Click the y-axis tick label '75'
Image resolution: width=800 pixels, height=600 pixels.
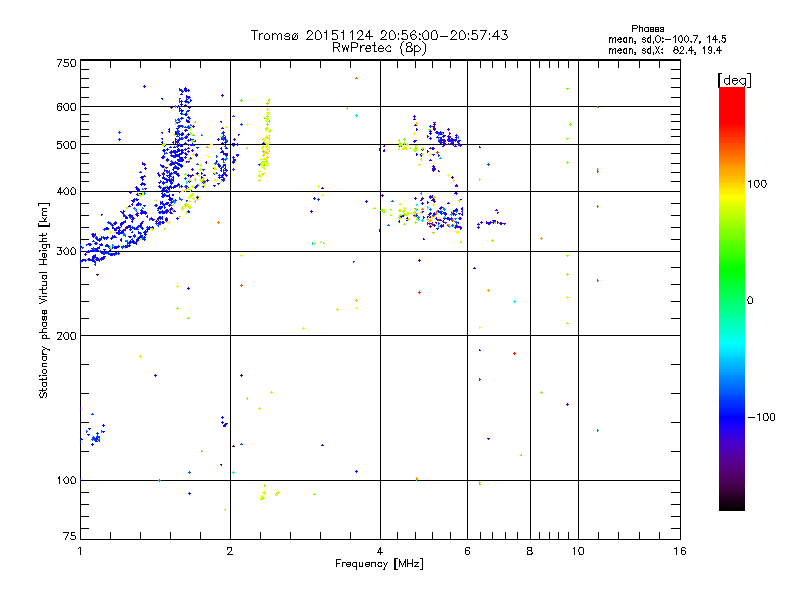pyautogui.click(x=70, y=536)
